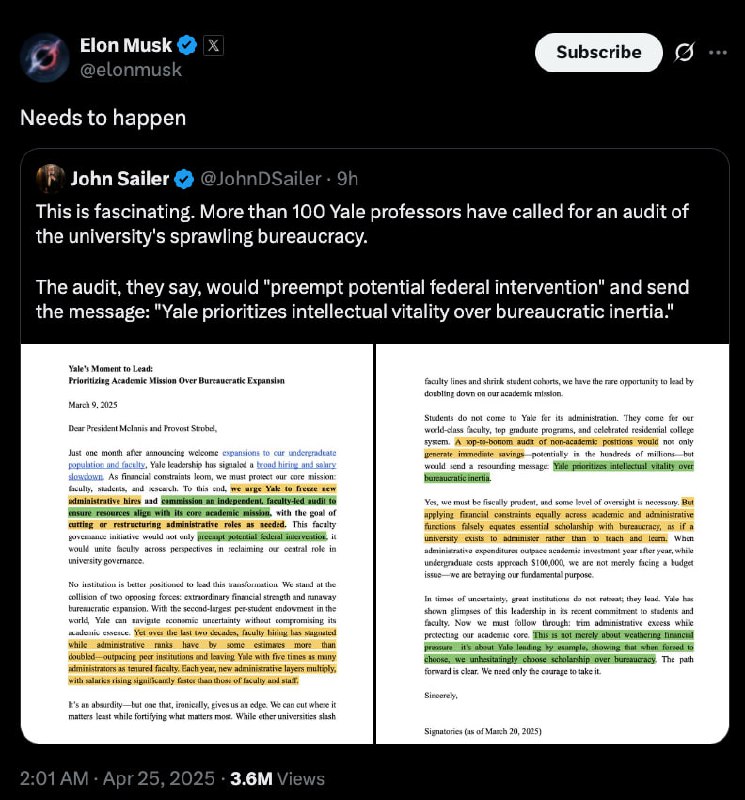Click the 2:01 AM Apr 25, 2025 timestamp
This screenshot has height=800, width=745.
(117, 779)
